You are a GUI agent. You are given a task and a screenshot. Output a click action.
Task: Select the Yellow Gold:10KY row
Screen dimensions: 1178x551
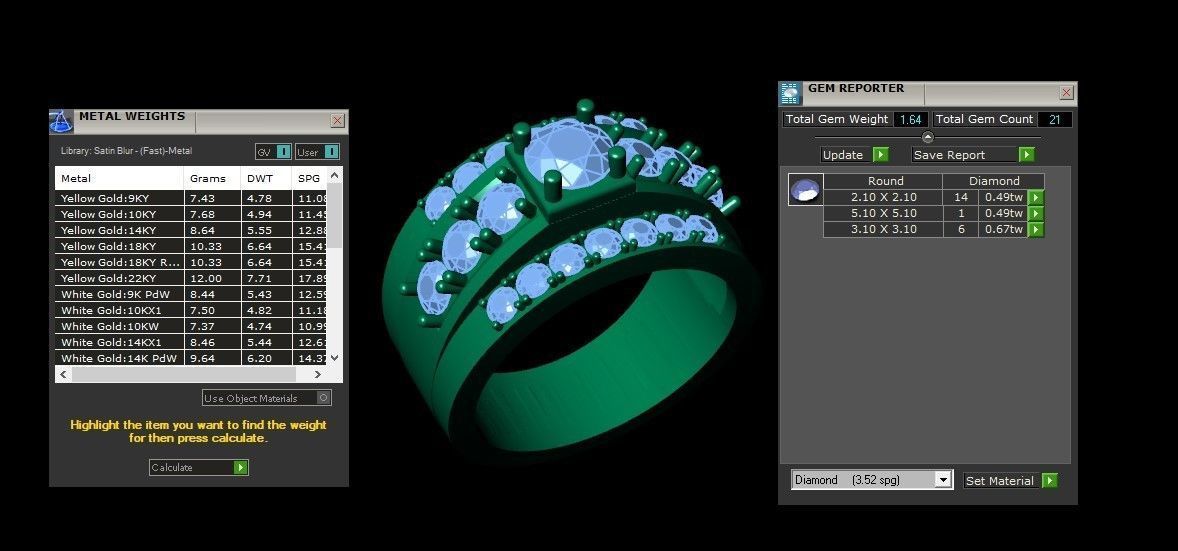[x=192, y=214]
